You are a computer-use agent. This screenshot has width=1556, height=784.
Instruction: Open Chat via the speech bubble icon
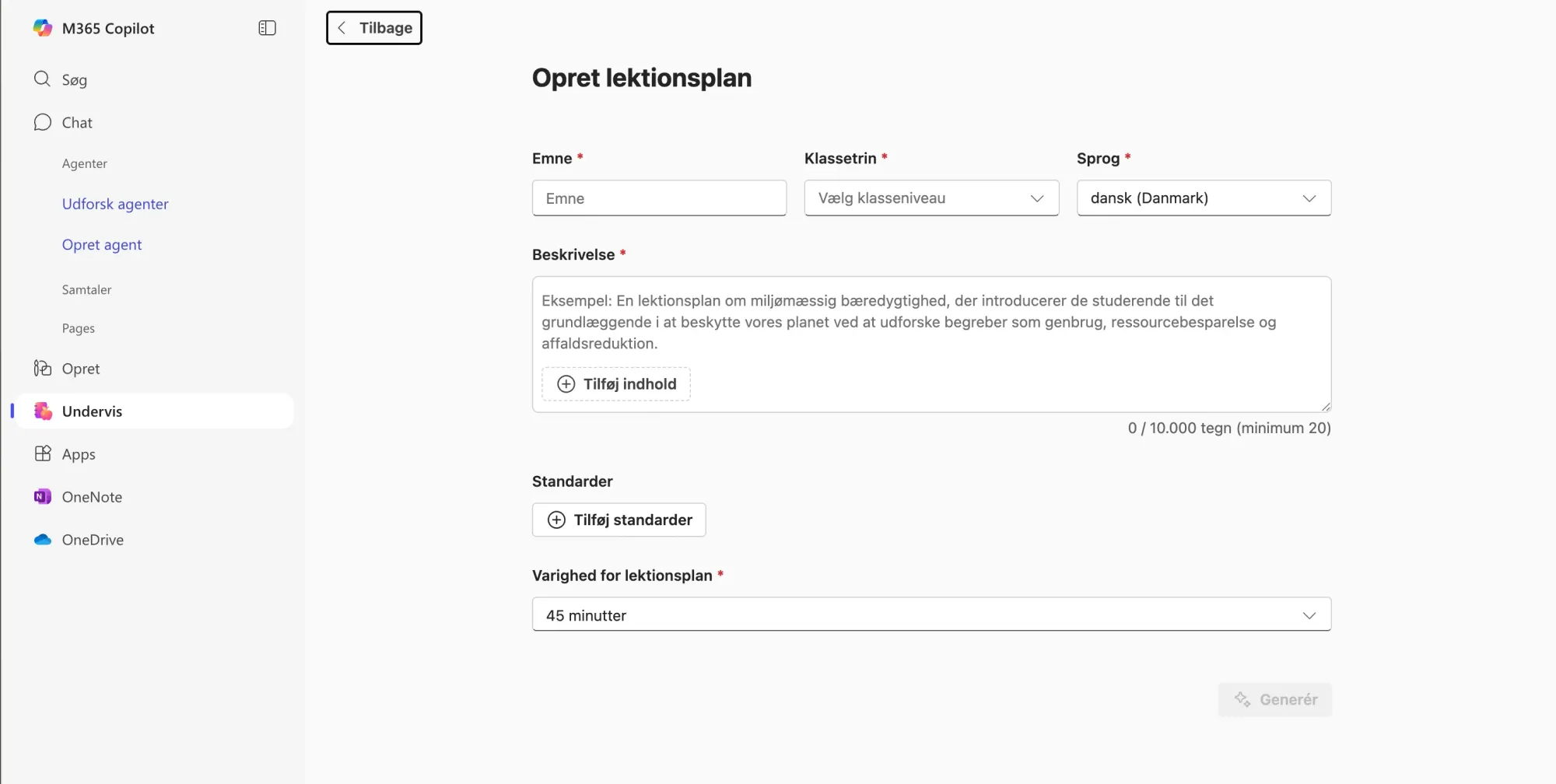[x=42, y=123]
